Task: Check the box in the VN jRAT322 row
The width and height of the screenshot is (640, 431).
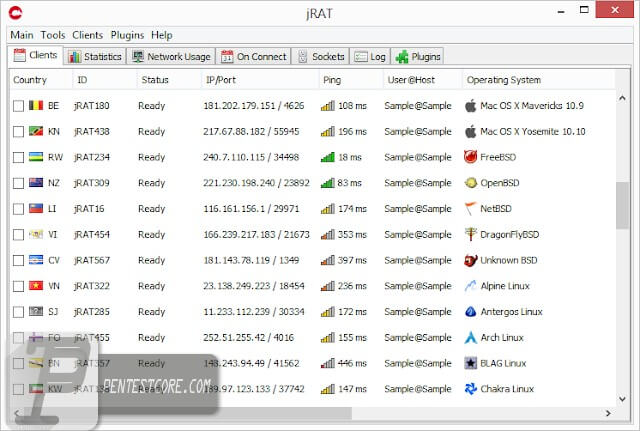Action: click(x=18, y=287)
